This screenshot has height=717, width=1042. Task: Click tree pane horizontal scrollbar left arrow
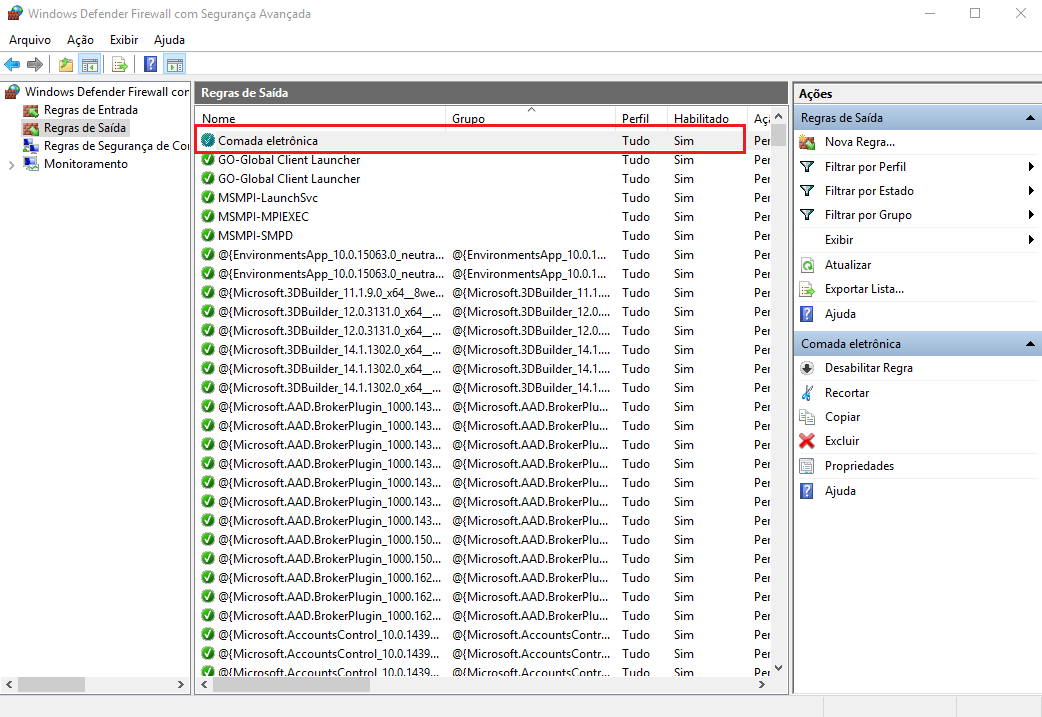[9, 684]
